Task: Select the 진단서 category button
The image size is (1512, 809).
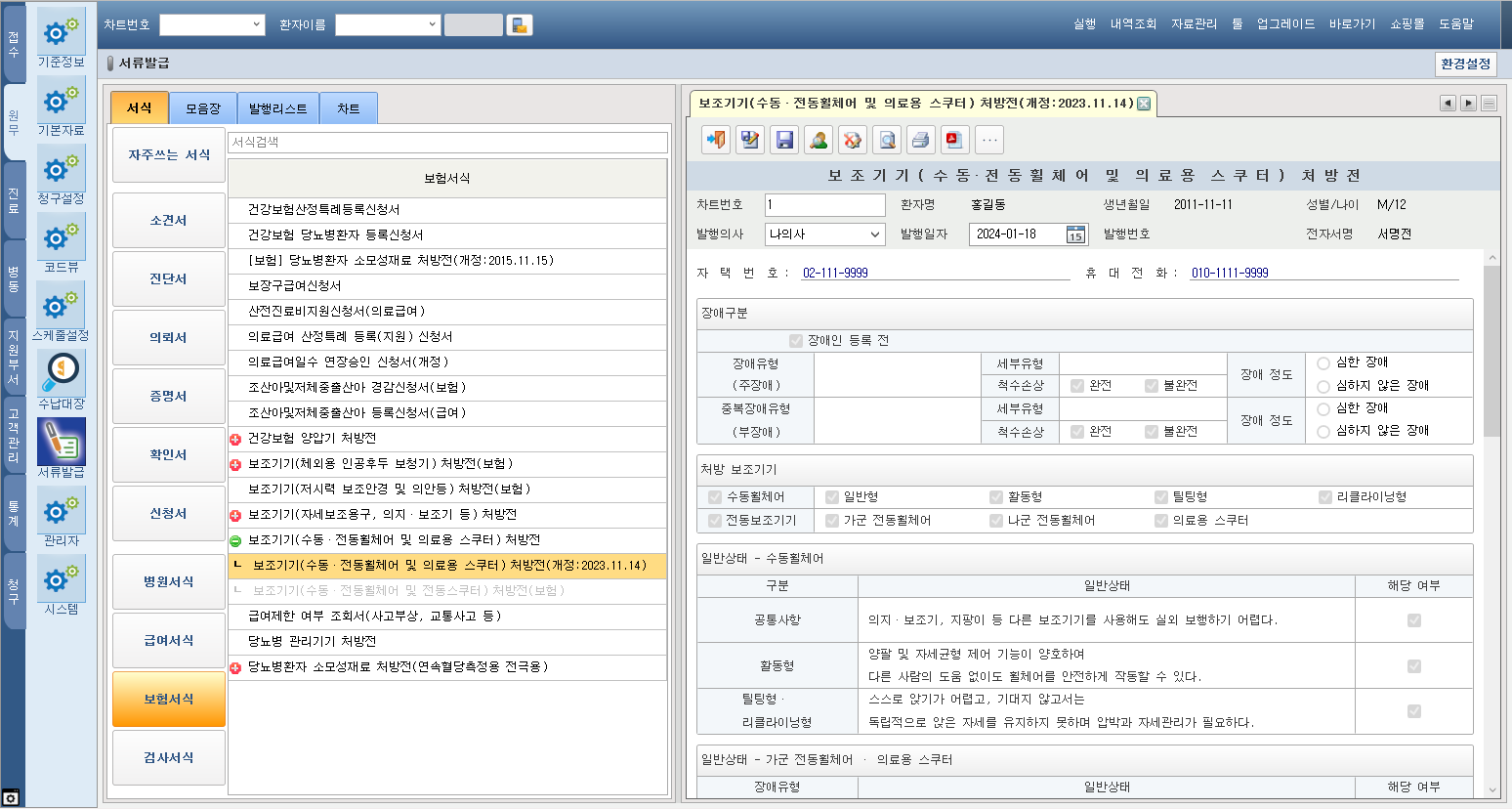Action: coord(168,279)
